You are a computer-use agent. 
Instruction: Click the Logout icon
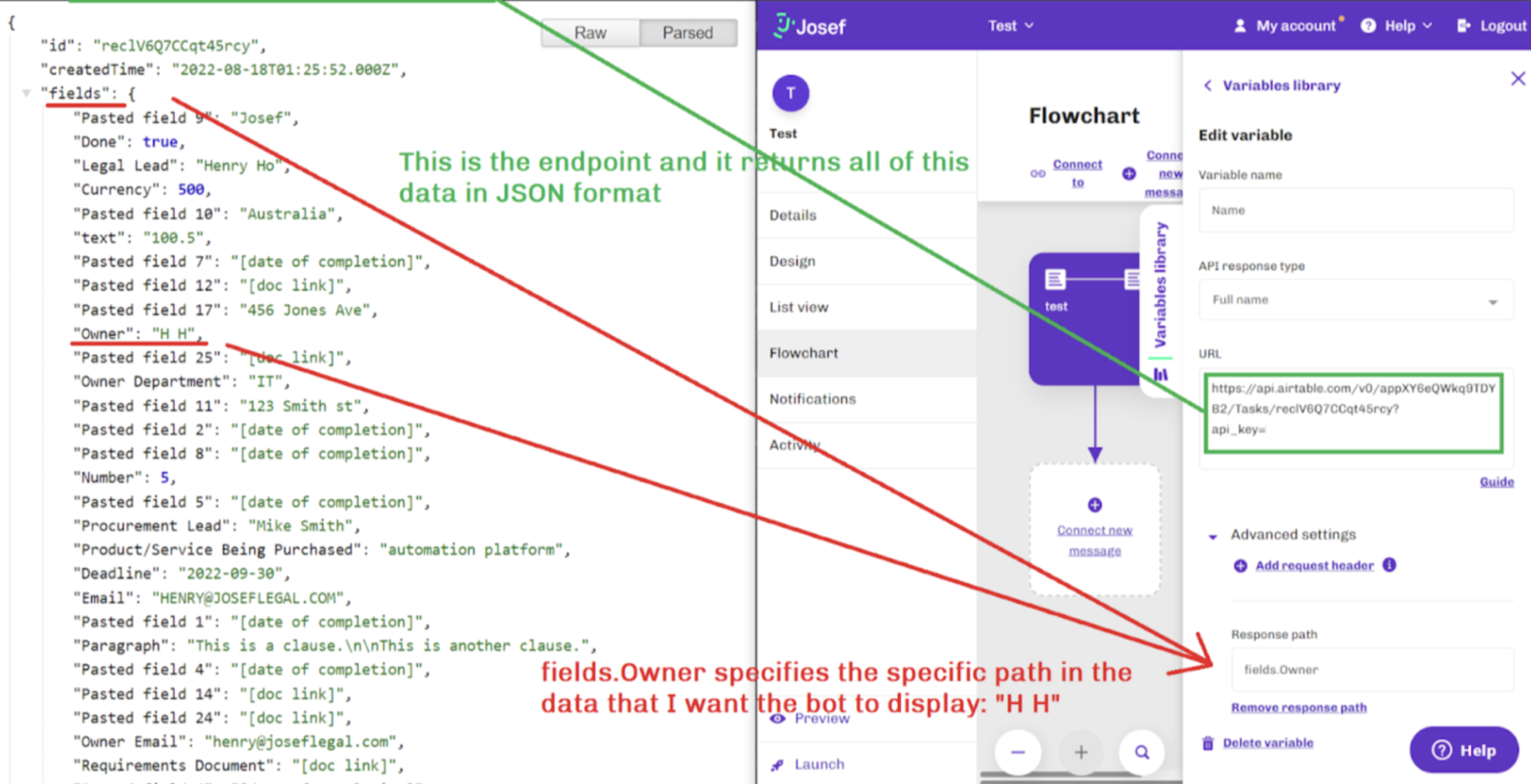pyautogui.click(x=1463, y=26)
